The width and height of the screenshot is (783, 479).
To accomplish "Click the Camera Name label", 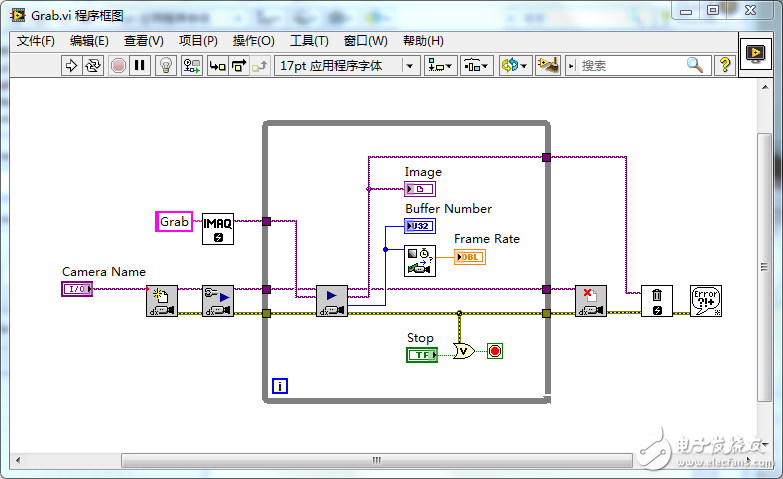I will tap(104, 272).
